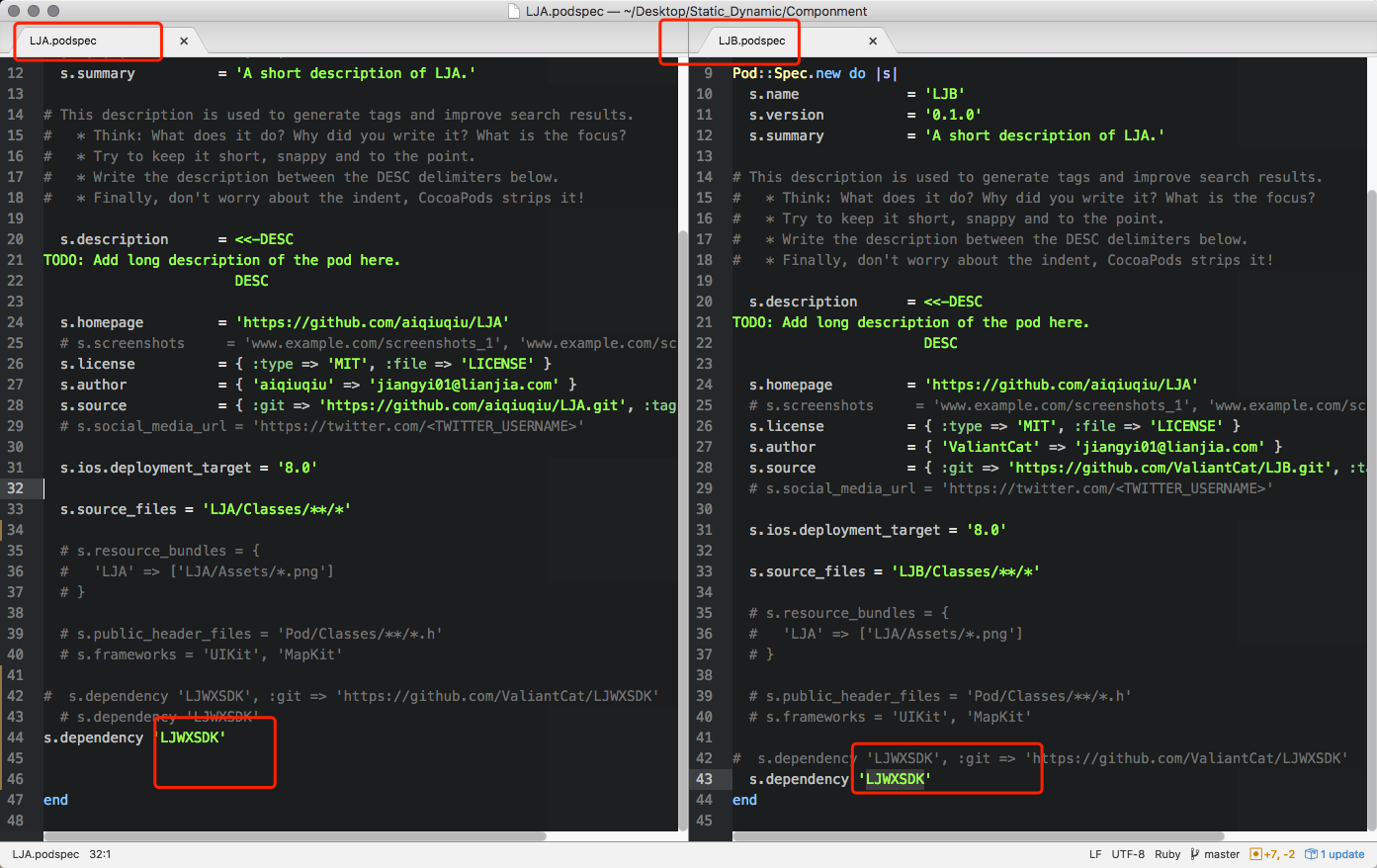Click line number 32 in LJA.podspec gutter
This screenshot has width=1377, height=868.
click(16, 488)
